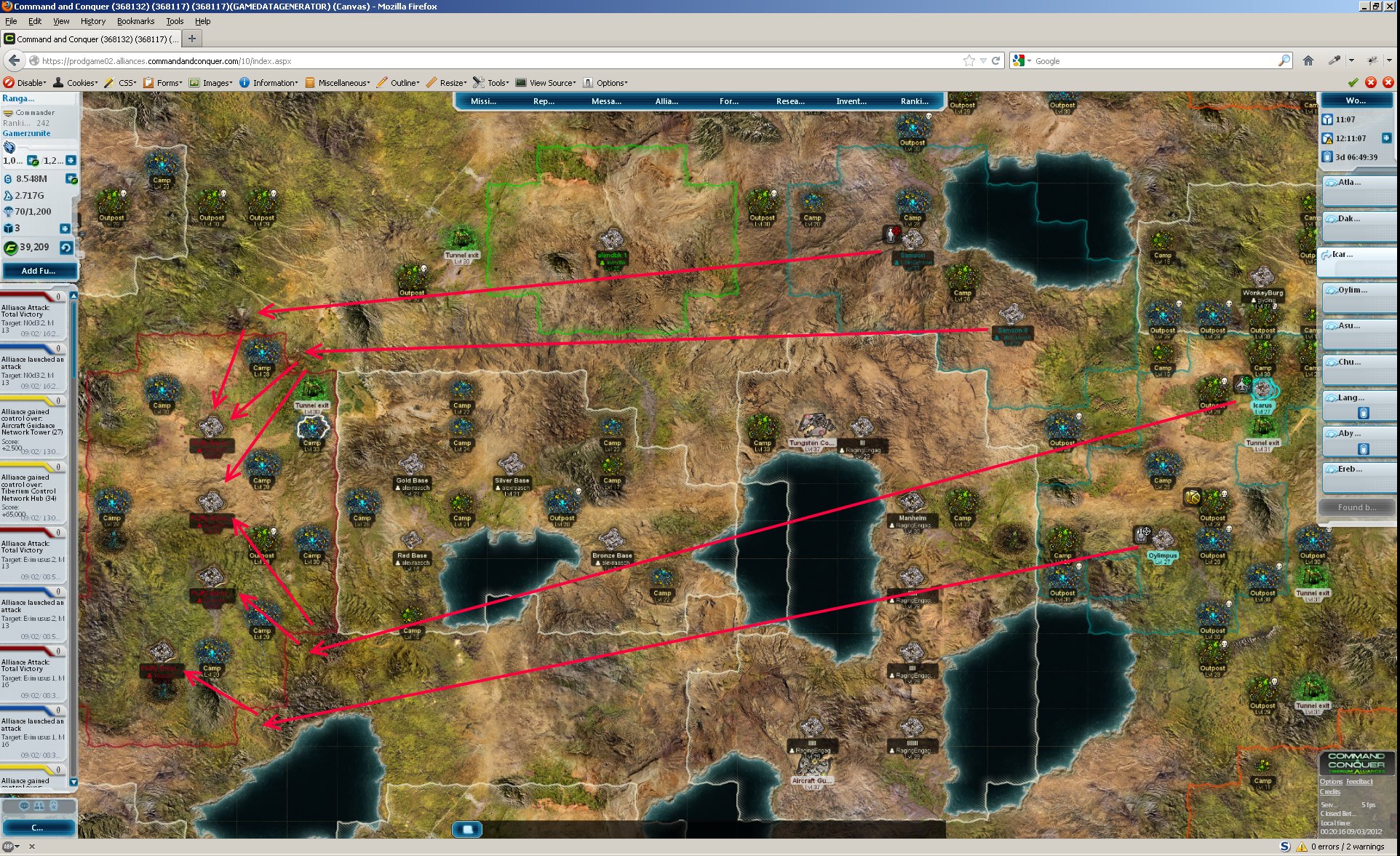Click the blue bar button at map bottom
The image size is (1400, 856).
pyautogui.click(x=467, y=828)
